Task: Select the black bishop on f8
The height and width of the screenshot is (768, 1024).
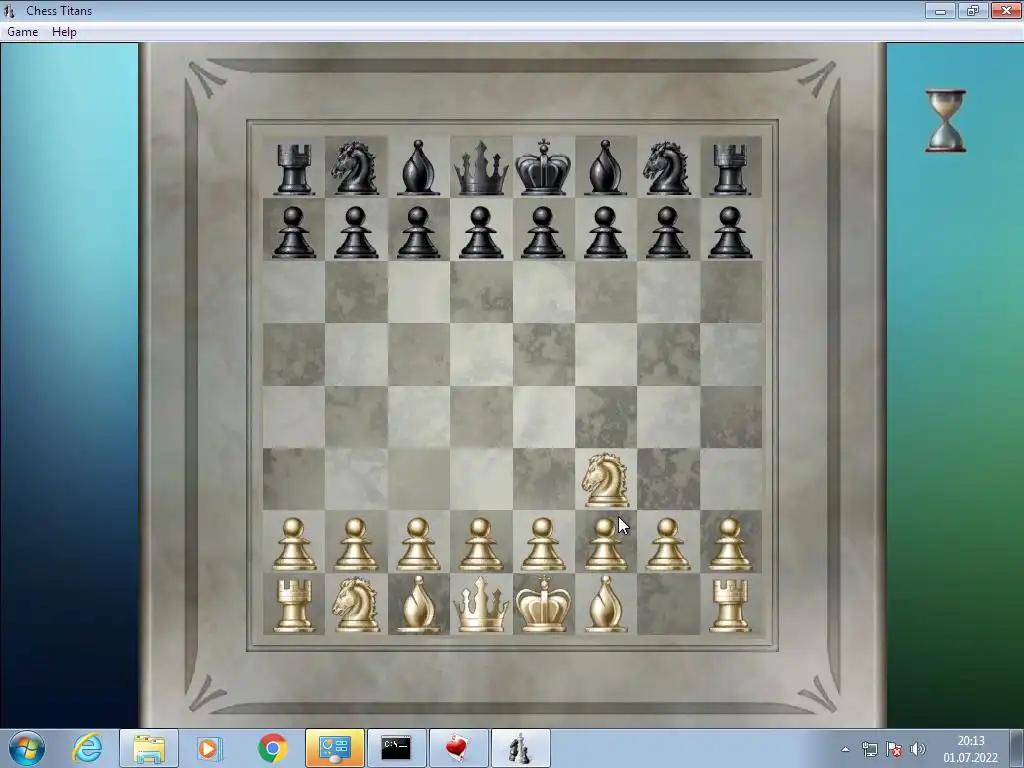Action: coord(605,168)
